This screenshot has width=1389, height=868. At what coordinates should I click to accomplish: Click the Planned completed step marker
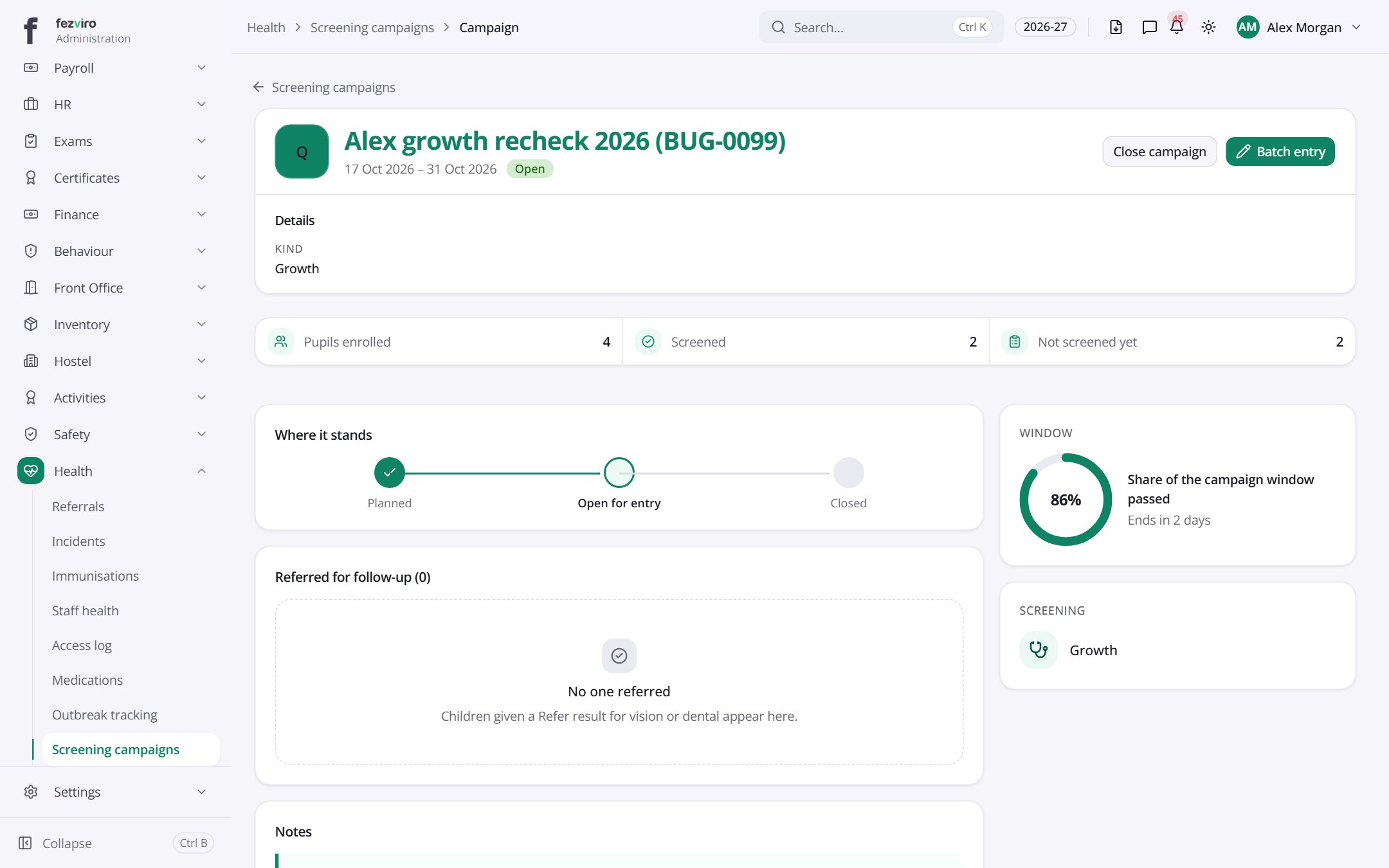[389, 473]
